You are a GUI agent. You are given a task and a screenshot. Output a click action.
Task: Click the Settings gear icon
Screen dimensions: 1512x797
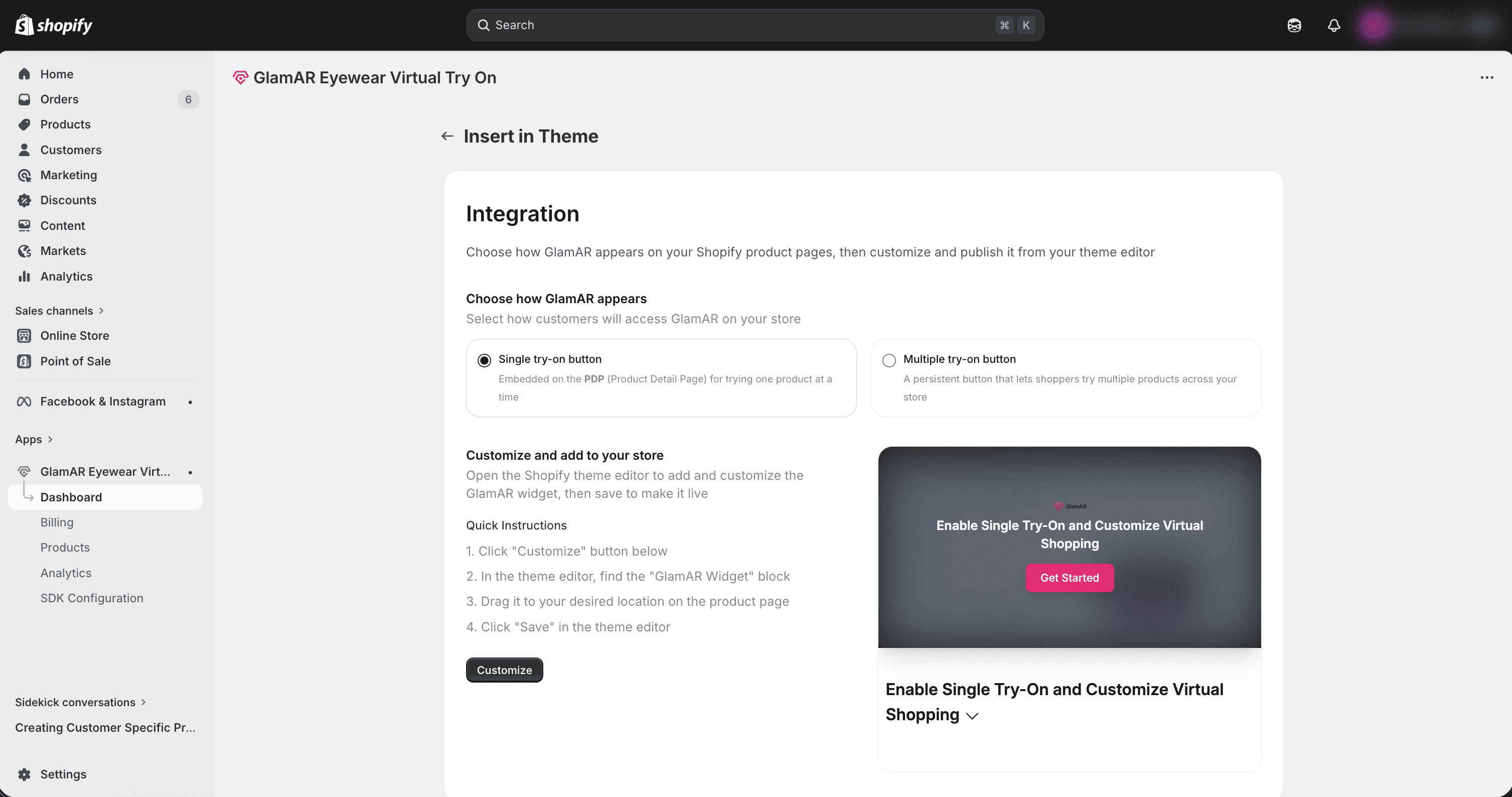point(24,774)
